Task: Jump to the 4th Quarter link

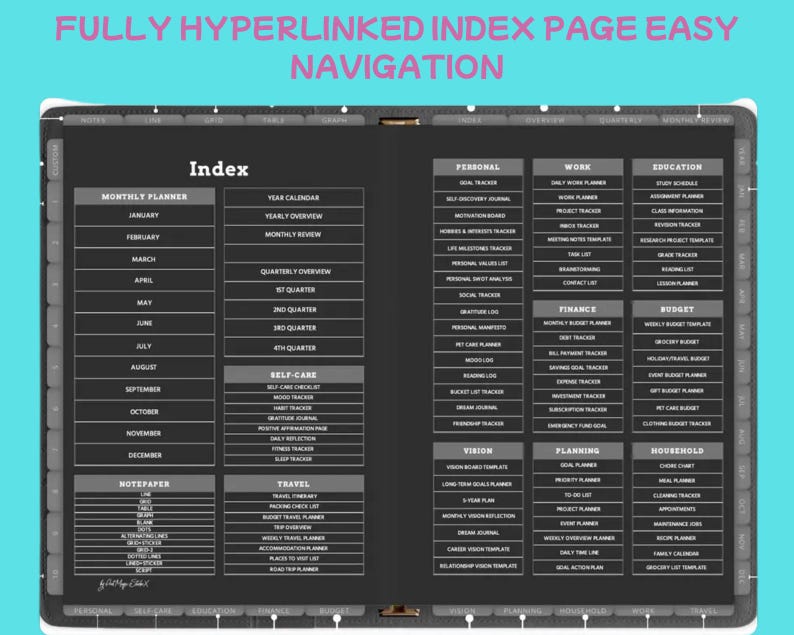Action: click(294, 348)
